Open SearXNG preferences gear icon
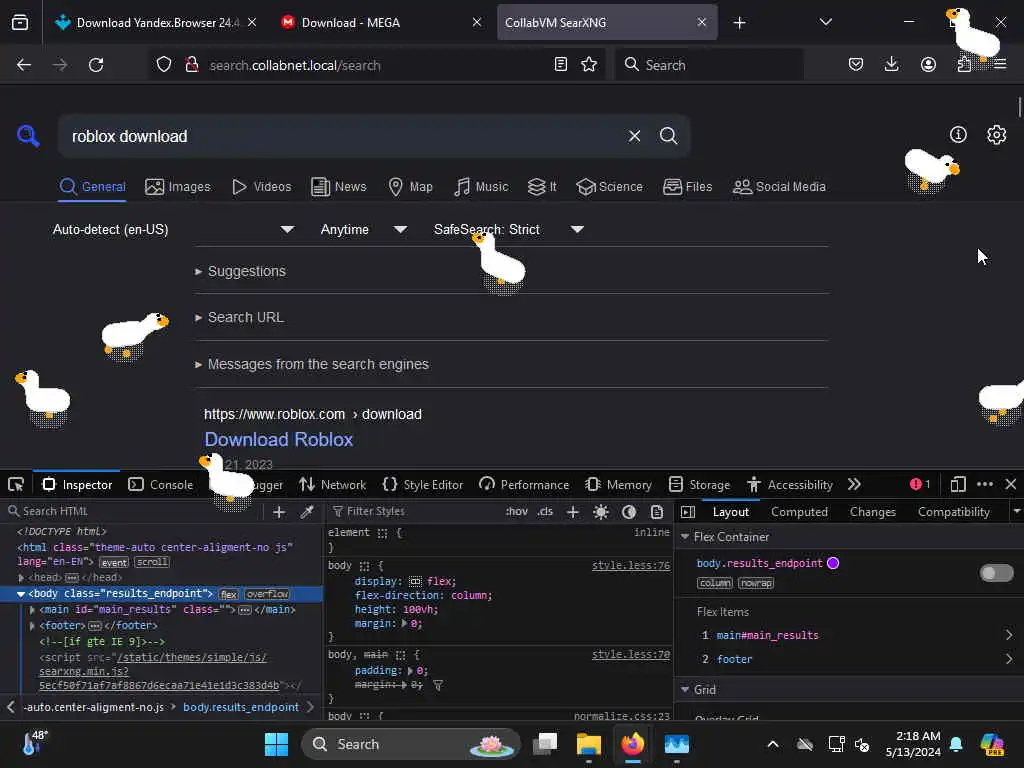This screenshot has height=768, width=1024. pyautogui.click(x=997, y=135)
